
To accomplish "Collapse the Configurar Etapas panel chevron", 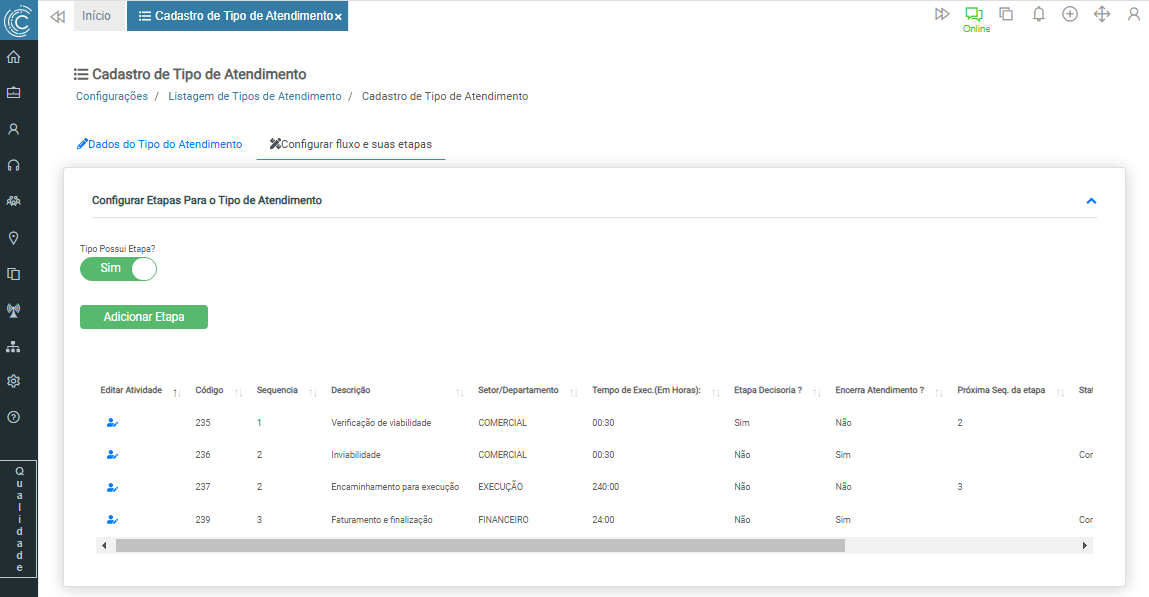I will click(1091, 201).
